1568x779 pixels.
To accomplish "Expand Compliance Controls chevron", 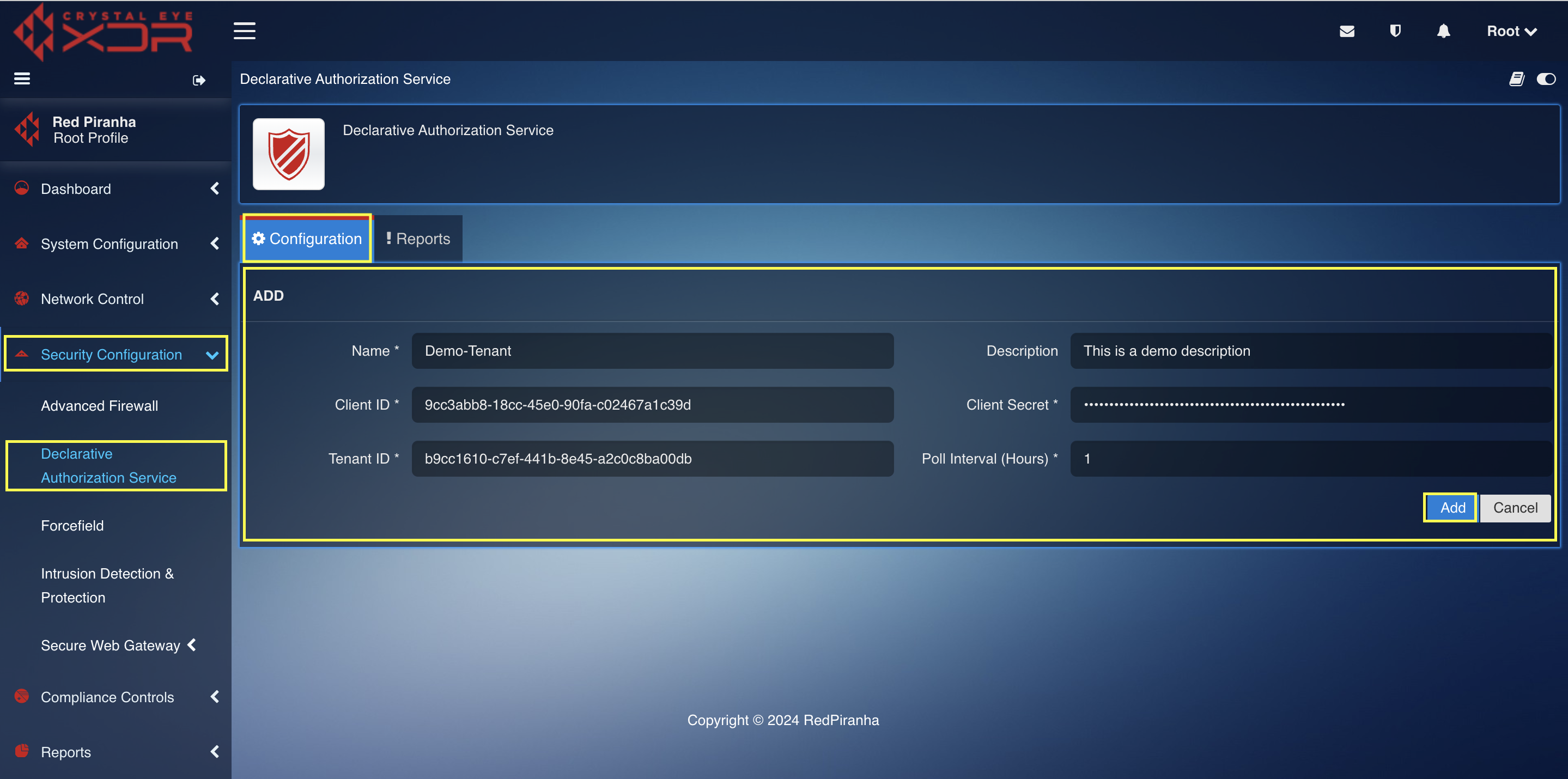I will [214, 697].
